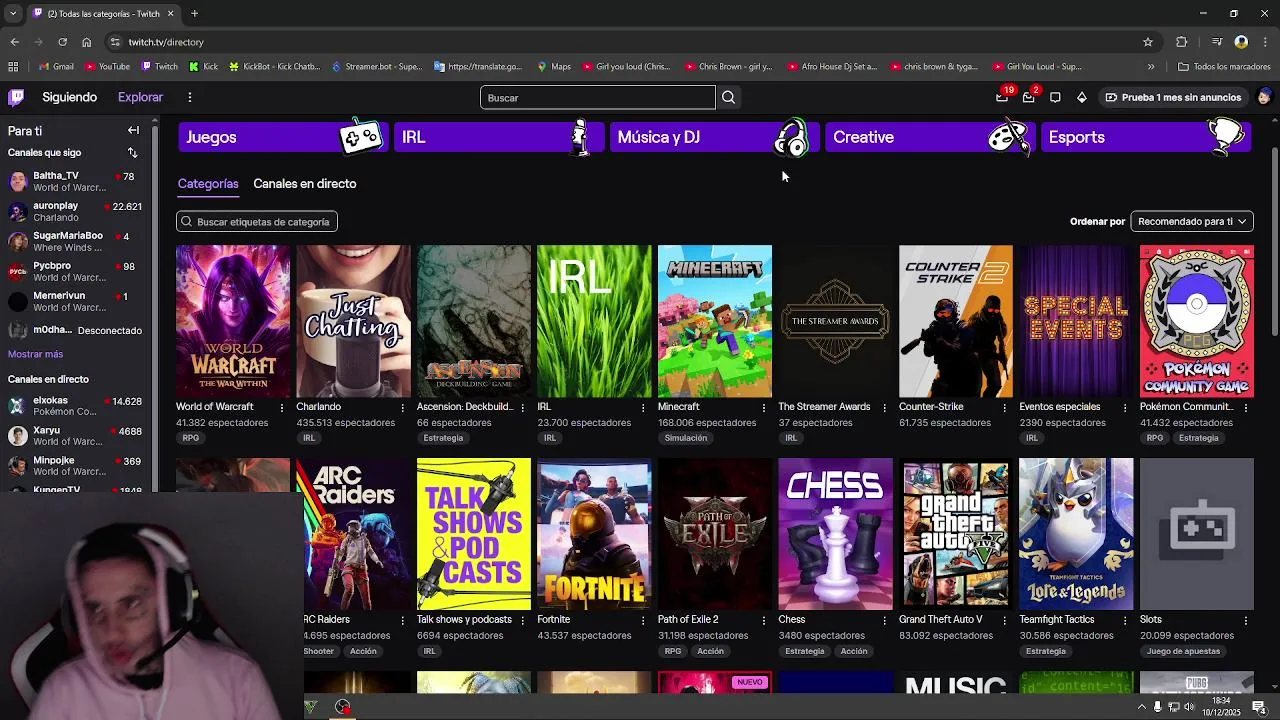
Task: Select the Todas las categorías browser tab
Action: (x=103, y=13)
